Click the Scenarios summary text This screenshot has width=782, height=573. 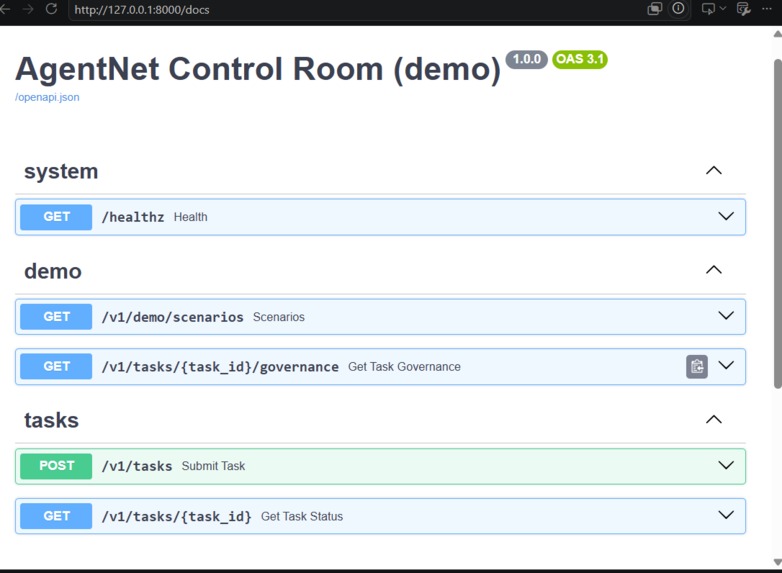point(279,317)
